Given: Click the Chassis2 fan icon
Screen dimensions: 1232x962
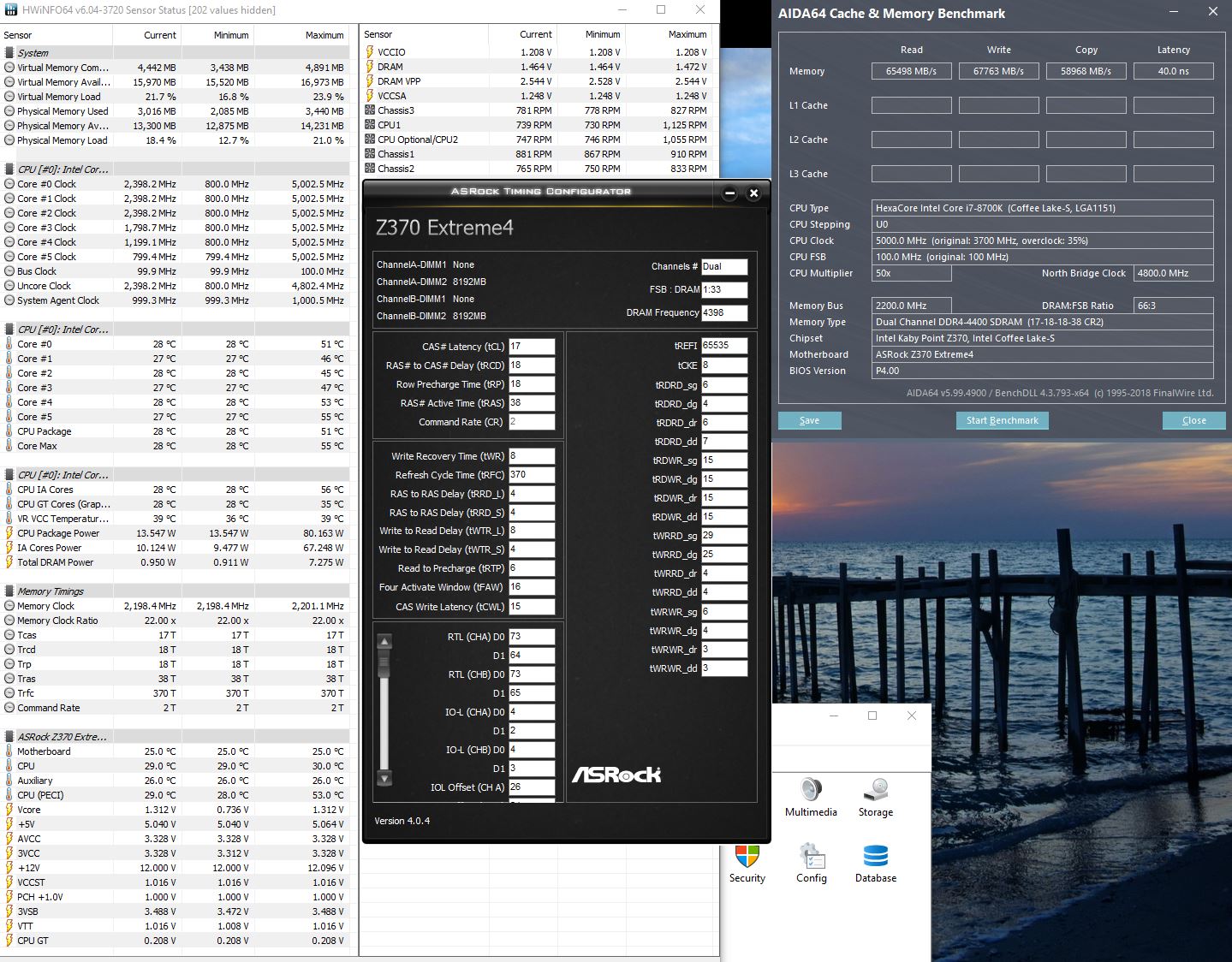Looking at the screenshot, I should [370, 169].
